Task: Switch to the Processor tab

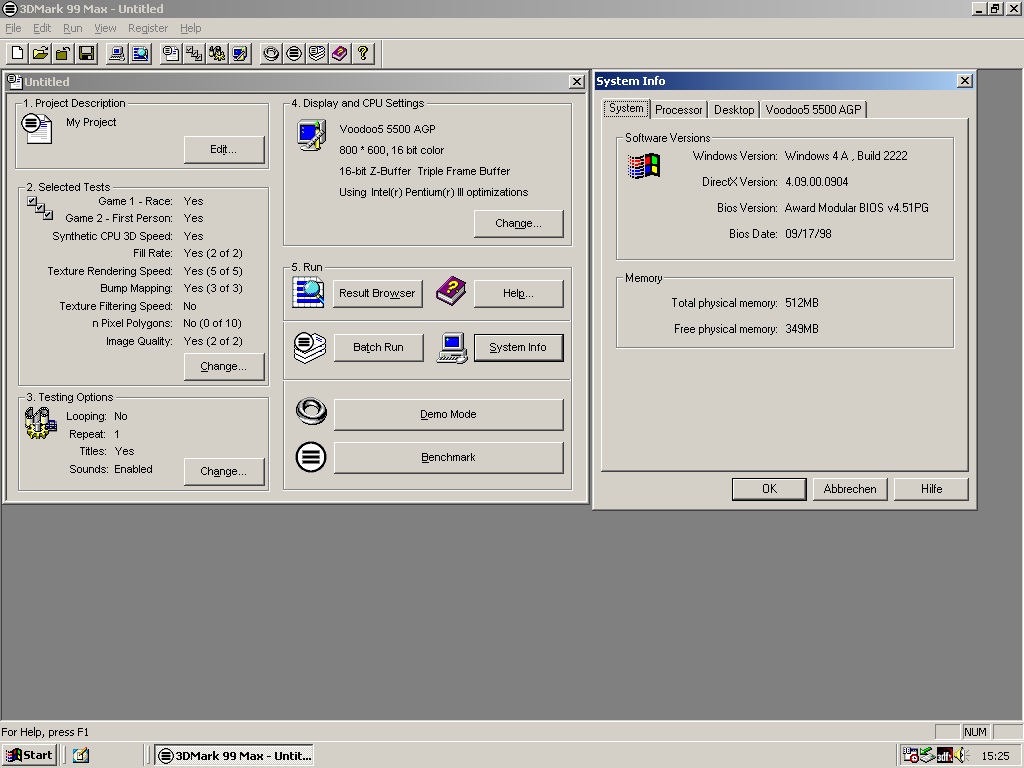Action: pyautogui.click(x=679, y=110)
